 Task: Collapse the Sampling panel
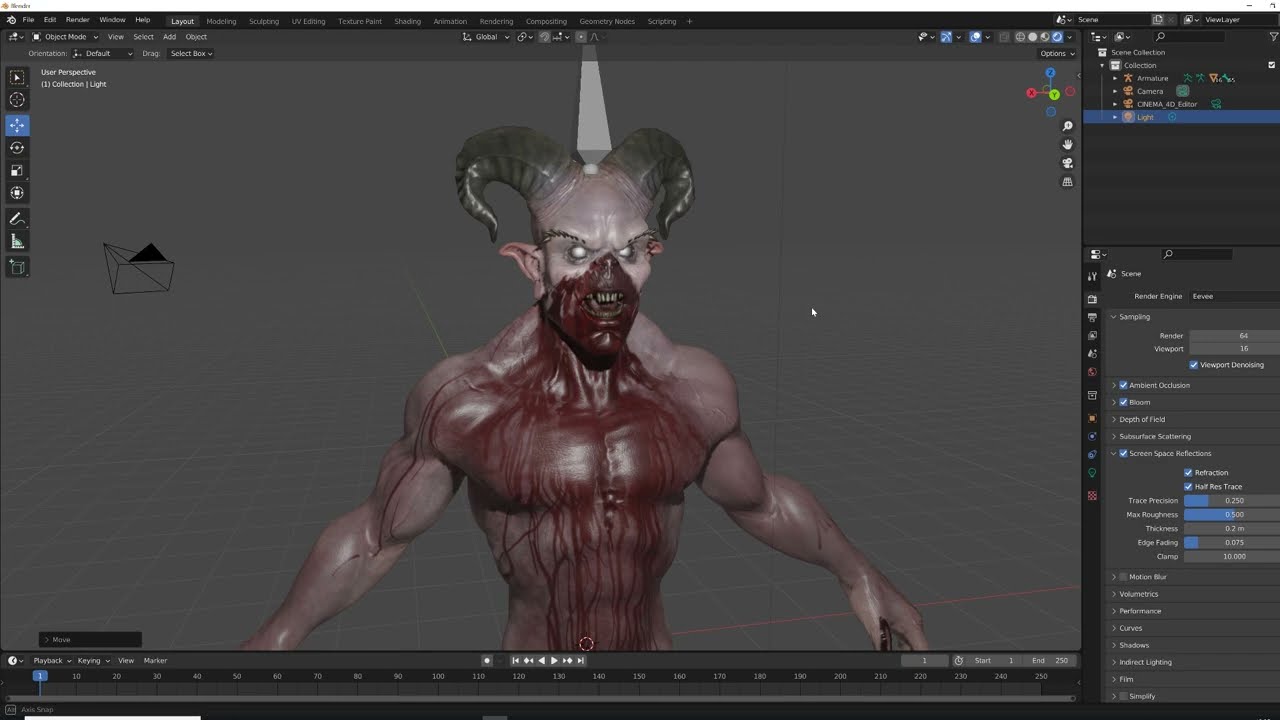pos(1114,317)
